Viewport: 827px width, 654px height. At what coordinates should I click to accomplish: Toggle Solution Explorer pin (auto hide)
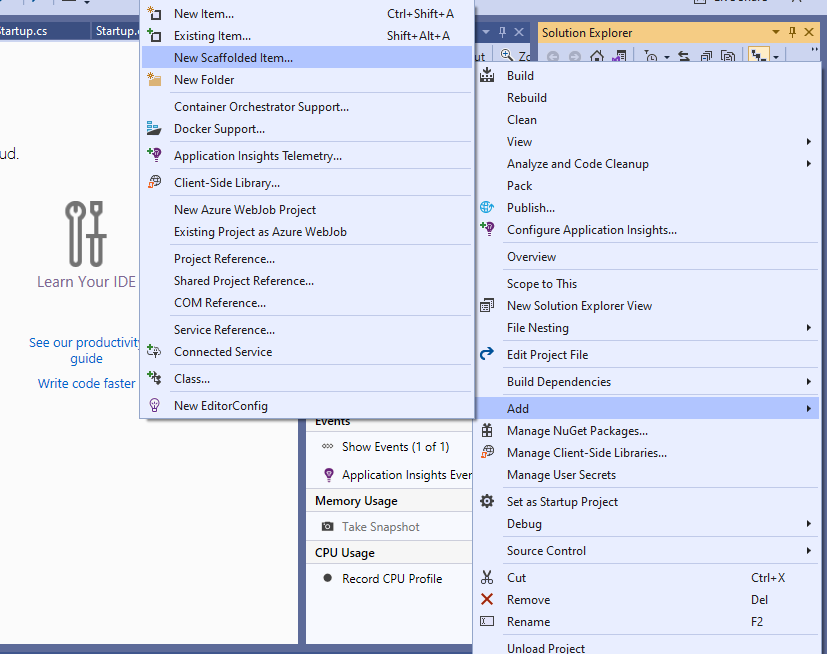pyautogui.click(x=792, y=32)
